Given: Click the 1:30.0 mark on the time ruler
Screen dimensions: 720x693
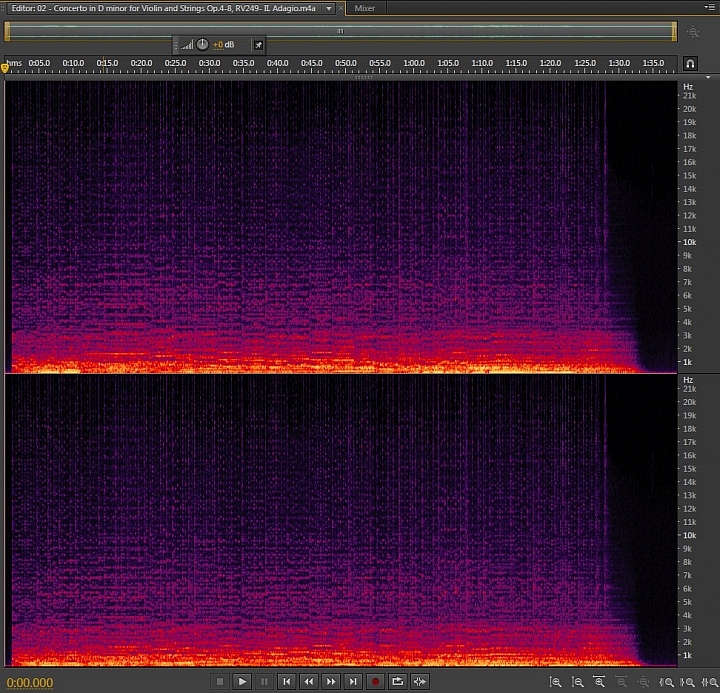Looking at the screenshot, I should 619,63.
